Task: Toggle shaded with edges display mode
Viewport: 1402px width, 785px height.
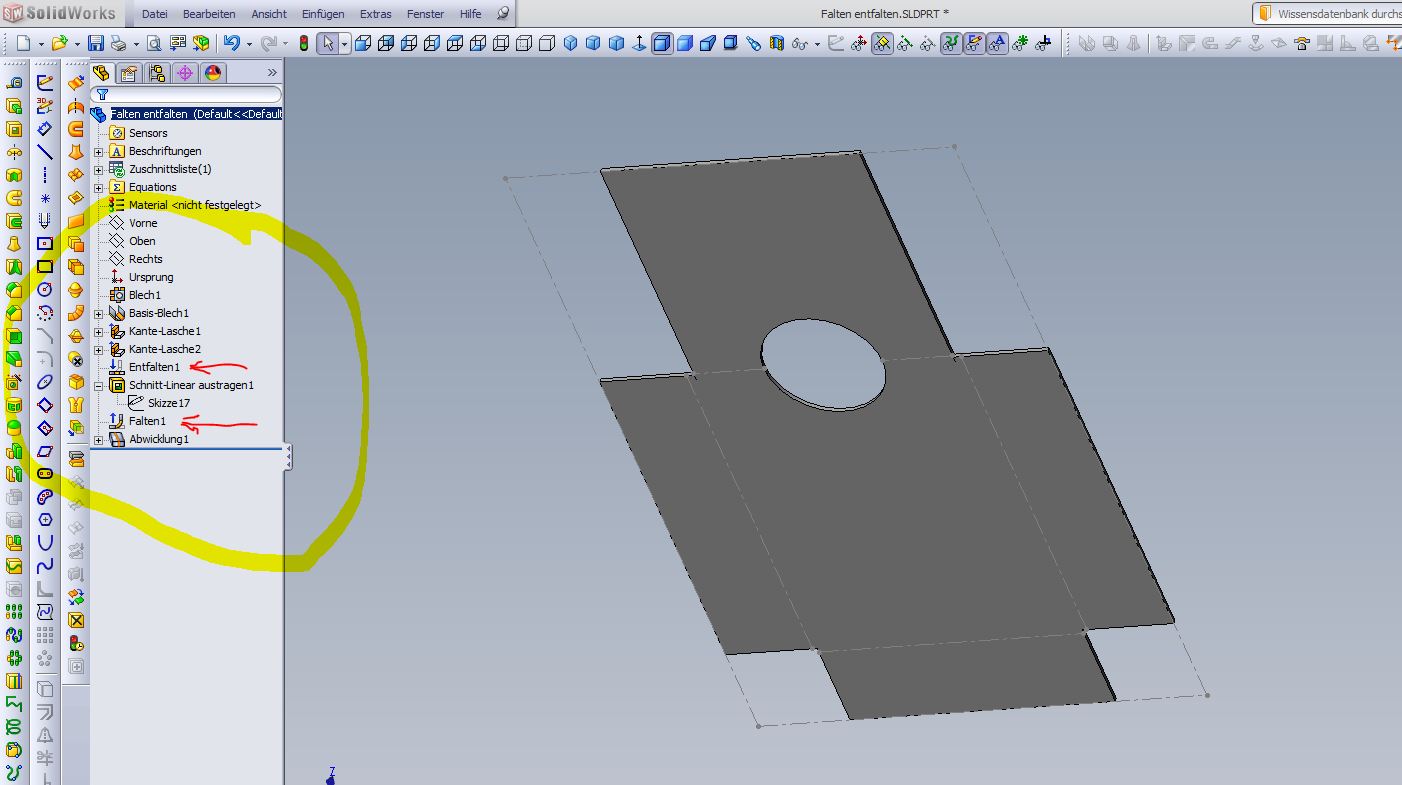Action: [x=662, y=43]
